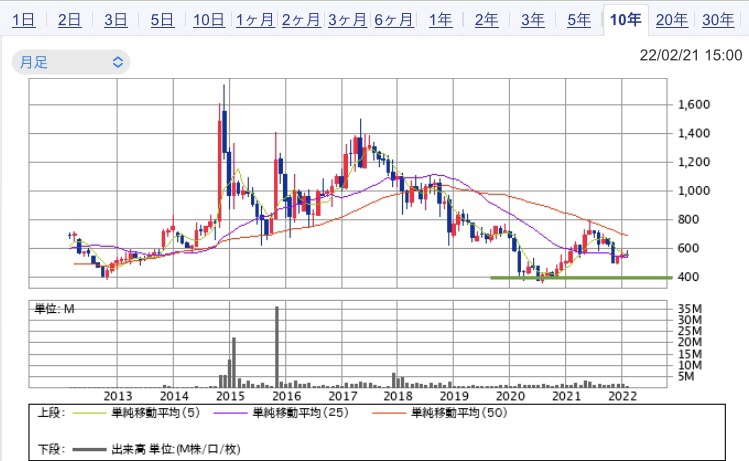The width and height of the screenshot is (749, 461).
Task: Click the 2017 year axis label
Action: (342, 396)
